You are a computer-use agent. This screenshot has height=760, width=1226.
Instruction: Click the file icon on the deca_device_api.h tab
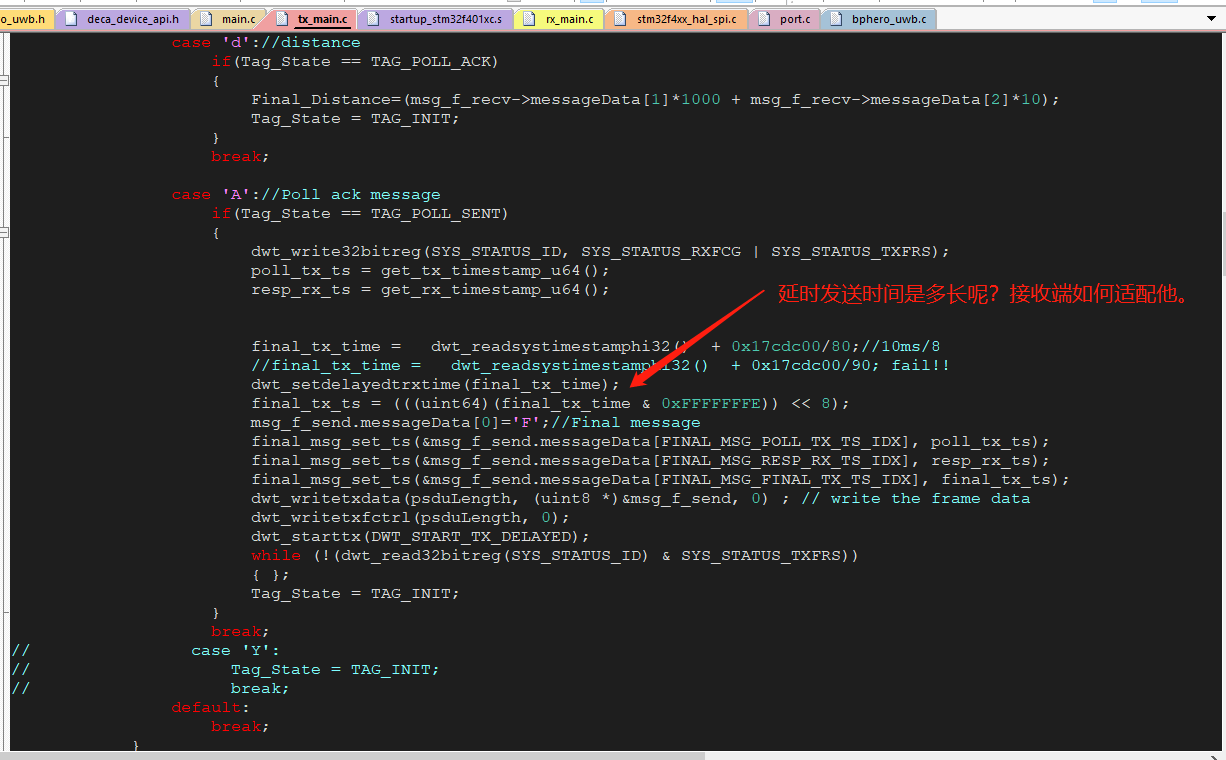click(x=71, y=19)
